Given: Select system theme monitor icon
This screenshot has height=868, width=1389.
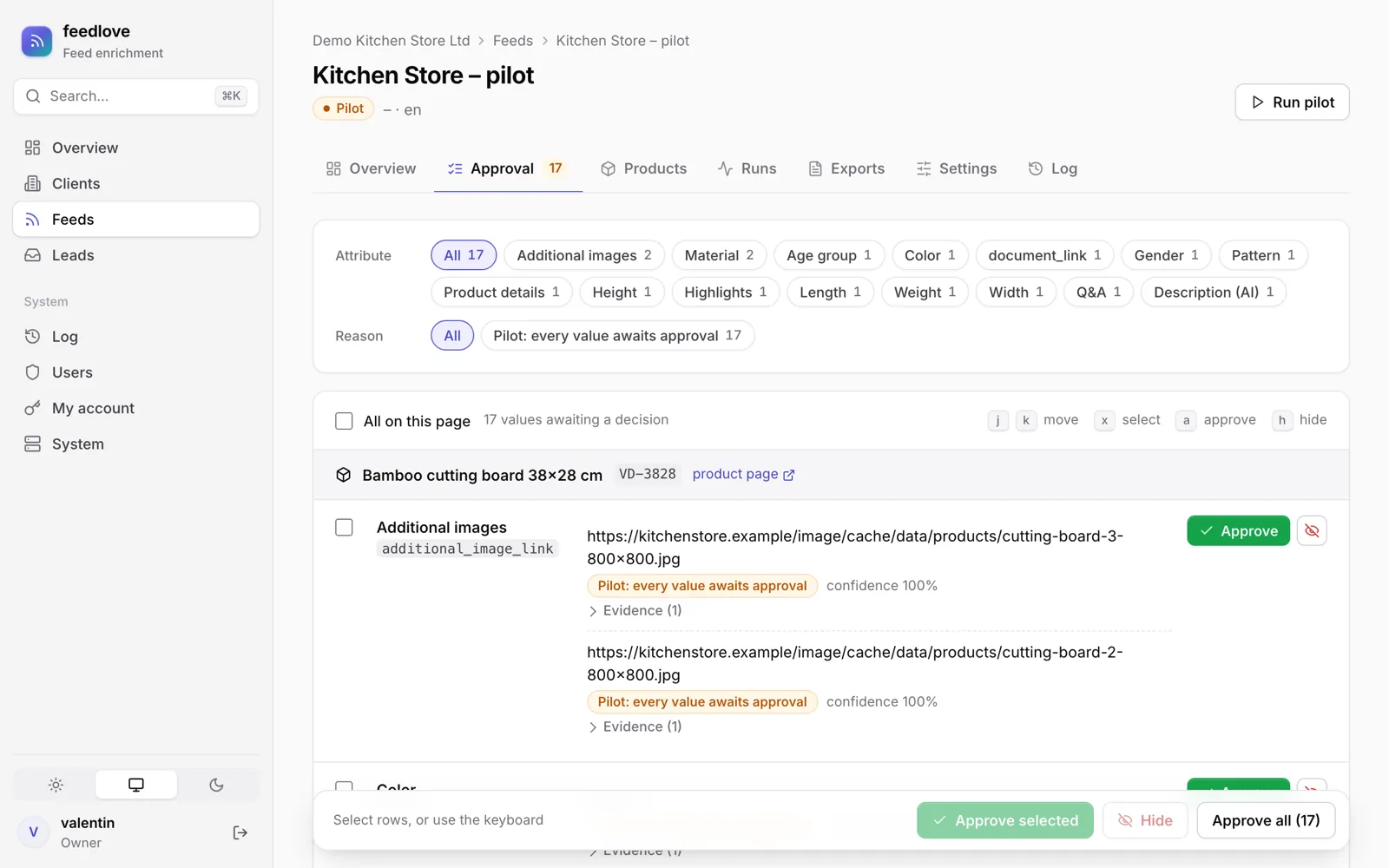Looking at the screenshot, I should [136, 785].
